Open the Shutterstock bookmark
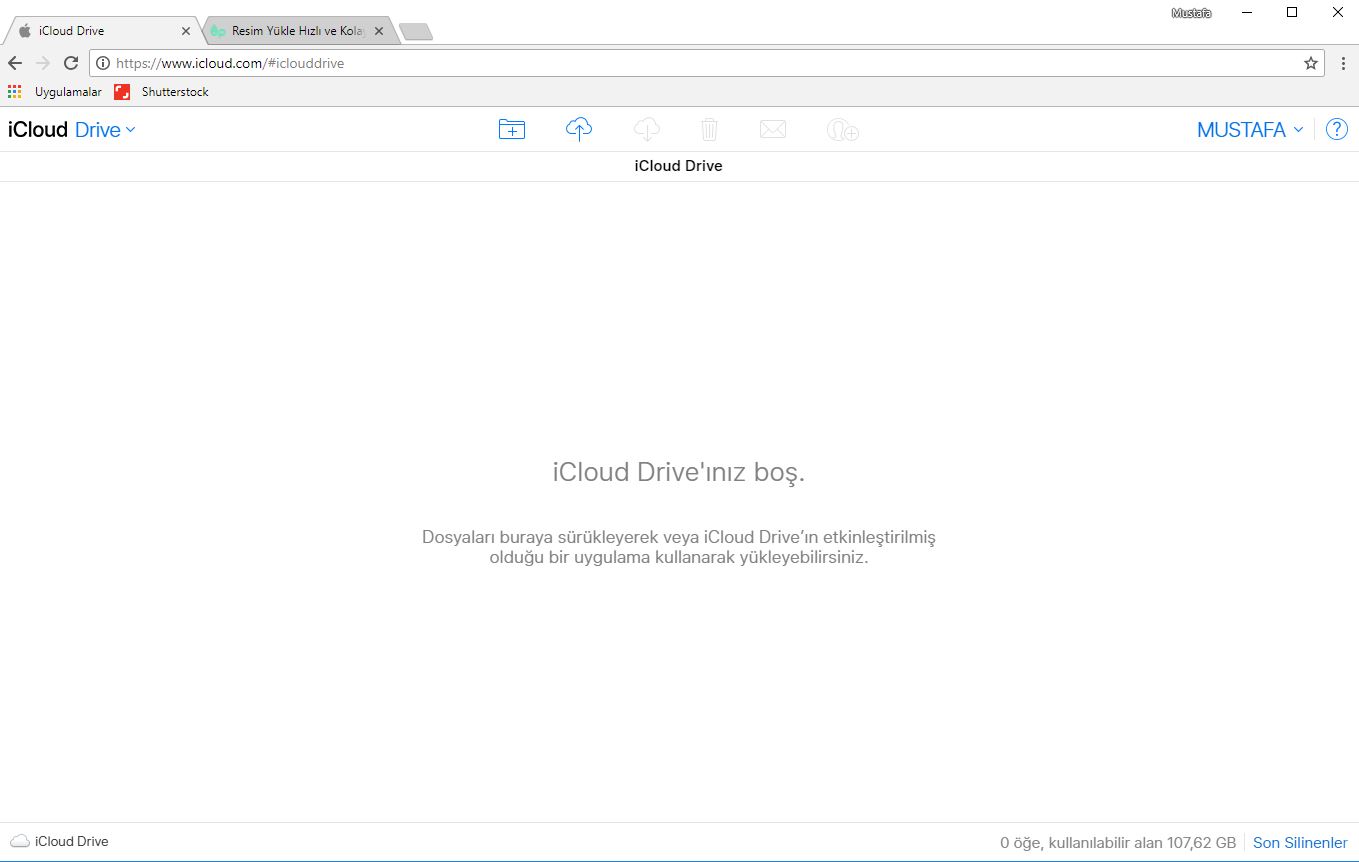Screen dimensions: 1359x862 pos(162,92)
